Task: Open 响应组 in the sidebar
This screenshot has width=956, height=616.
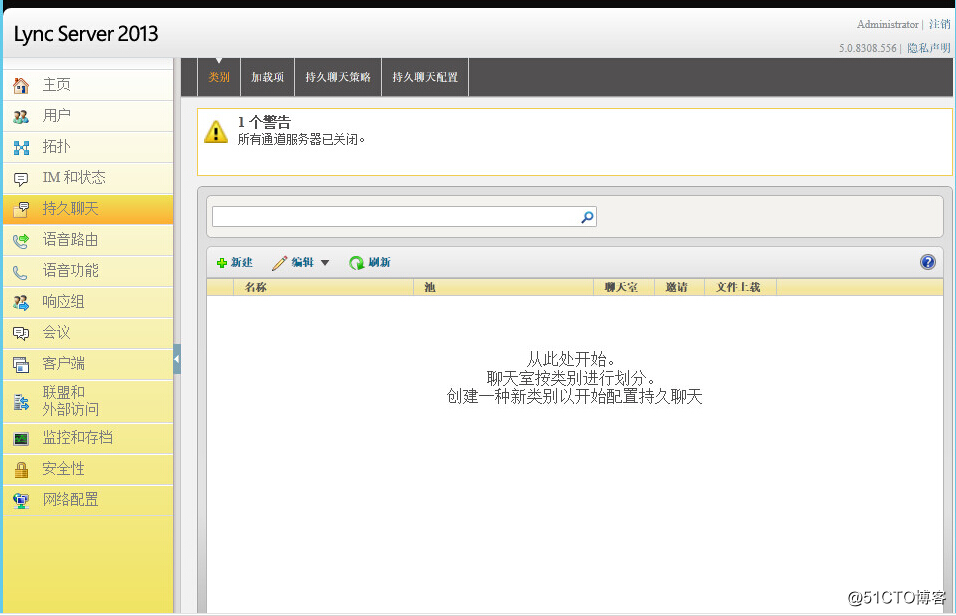Action: [88, 303]
